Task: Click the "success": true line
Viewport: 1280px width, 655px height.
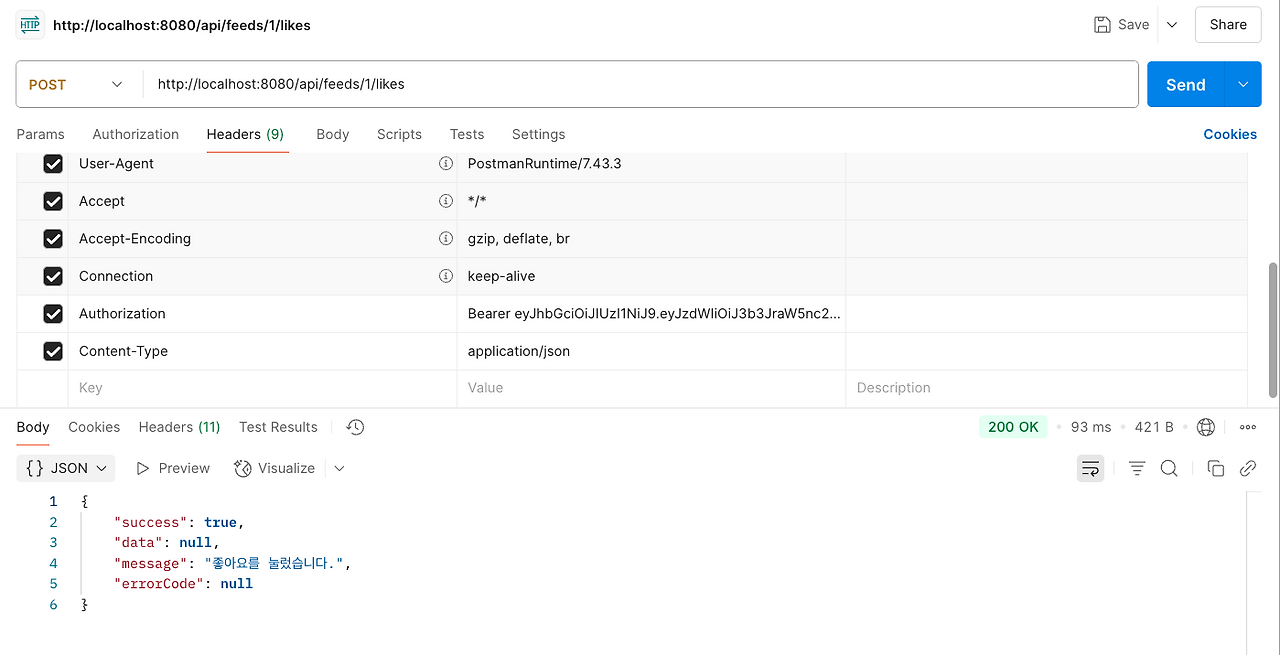Action: click(x=179, y=522)
